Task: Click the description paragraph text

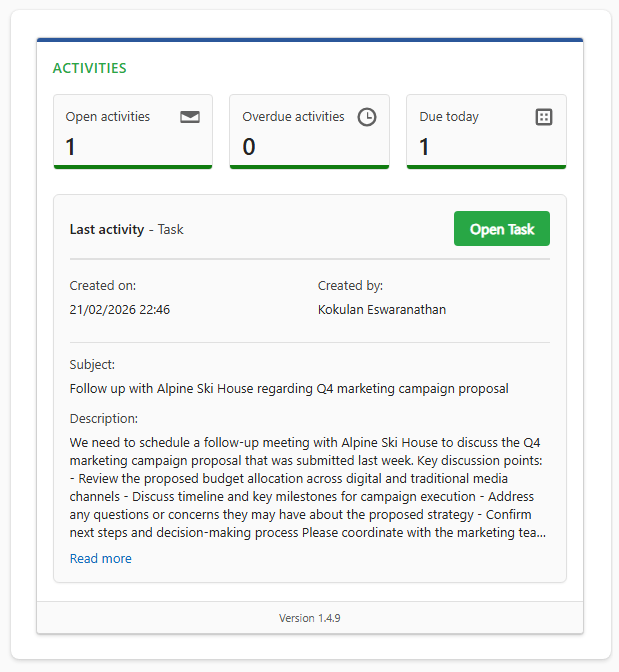Action: (308, 487)
